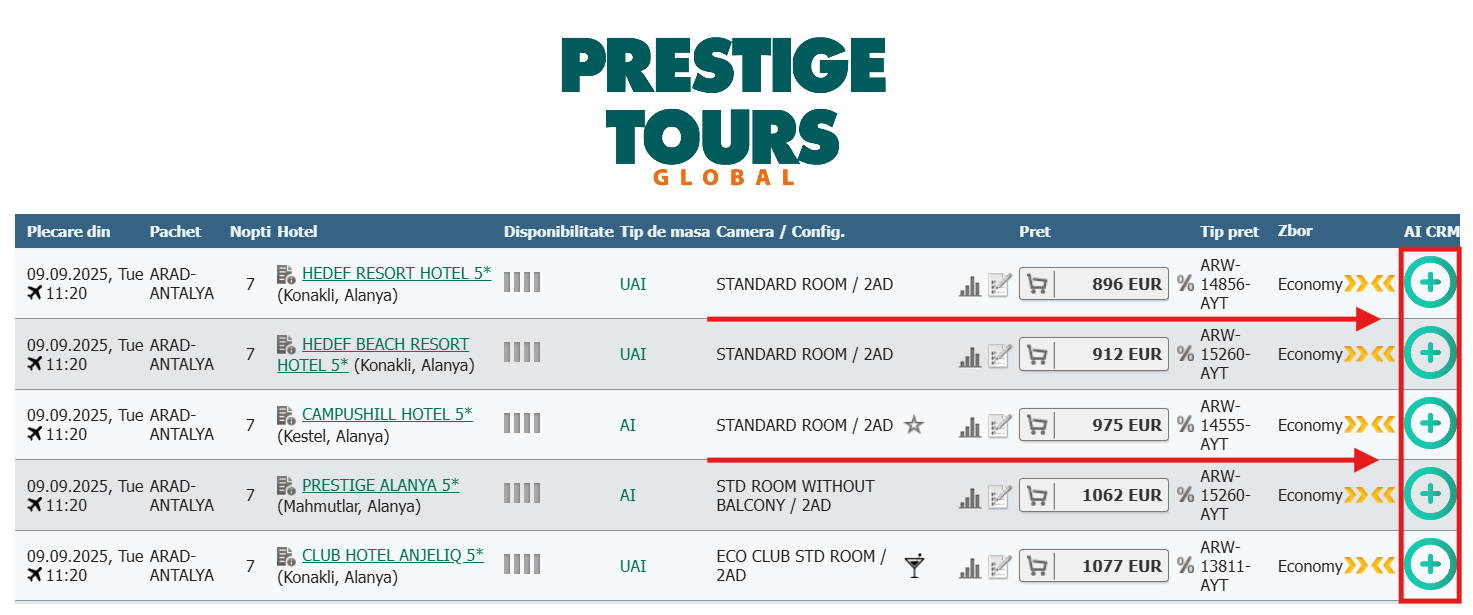This screenshot has width=1473, height=615.
Task: Add Hedef Resort Hotel offer to AI CRM
Action: [x=1430, y=283]
